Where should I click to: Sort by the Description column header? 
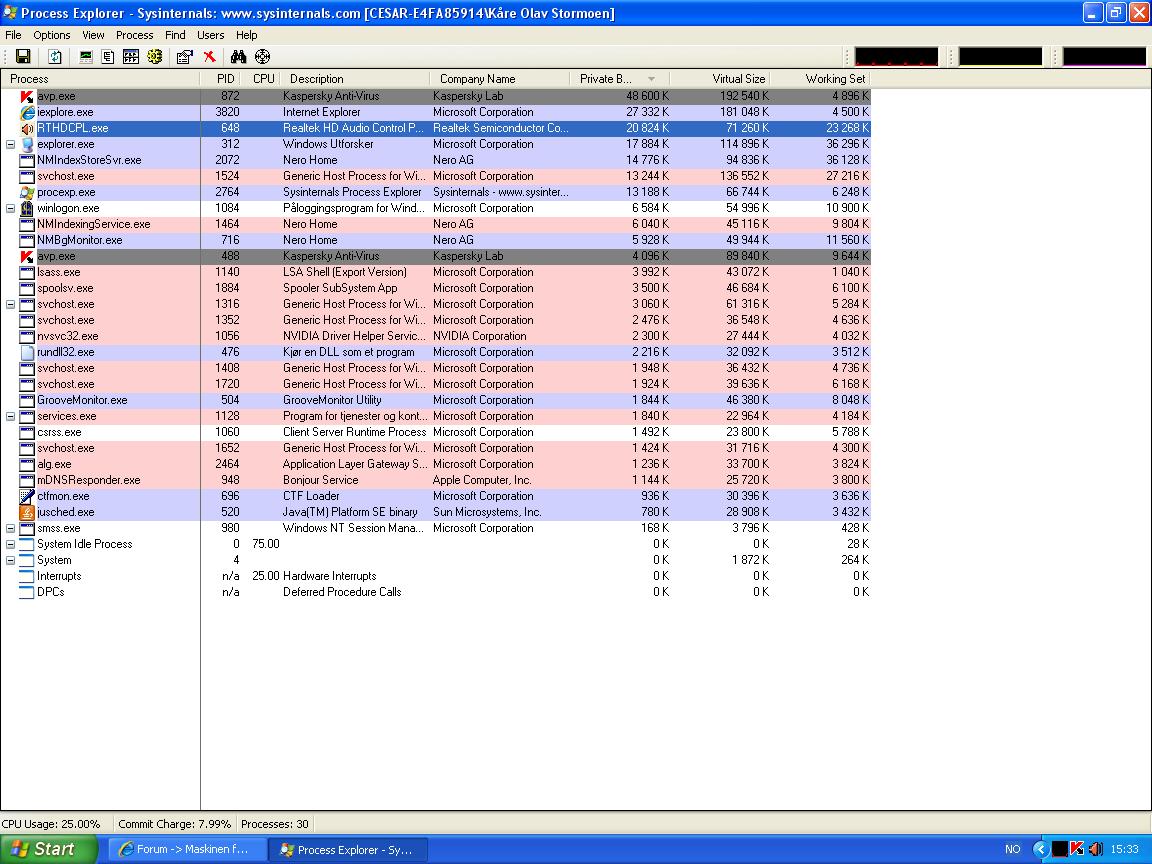pos(354,79)
